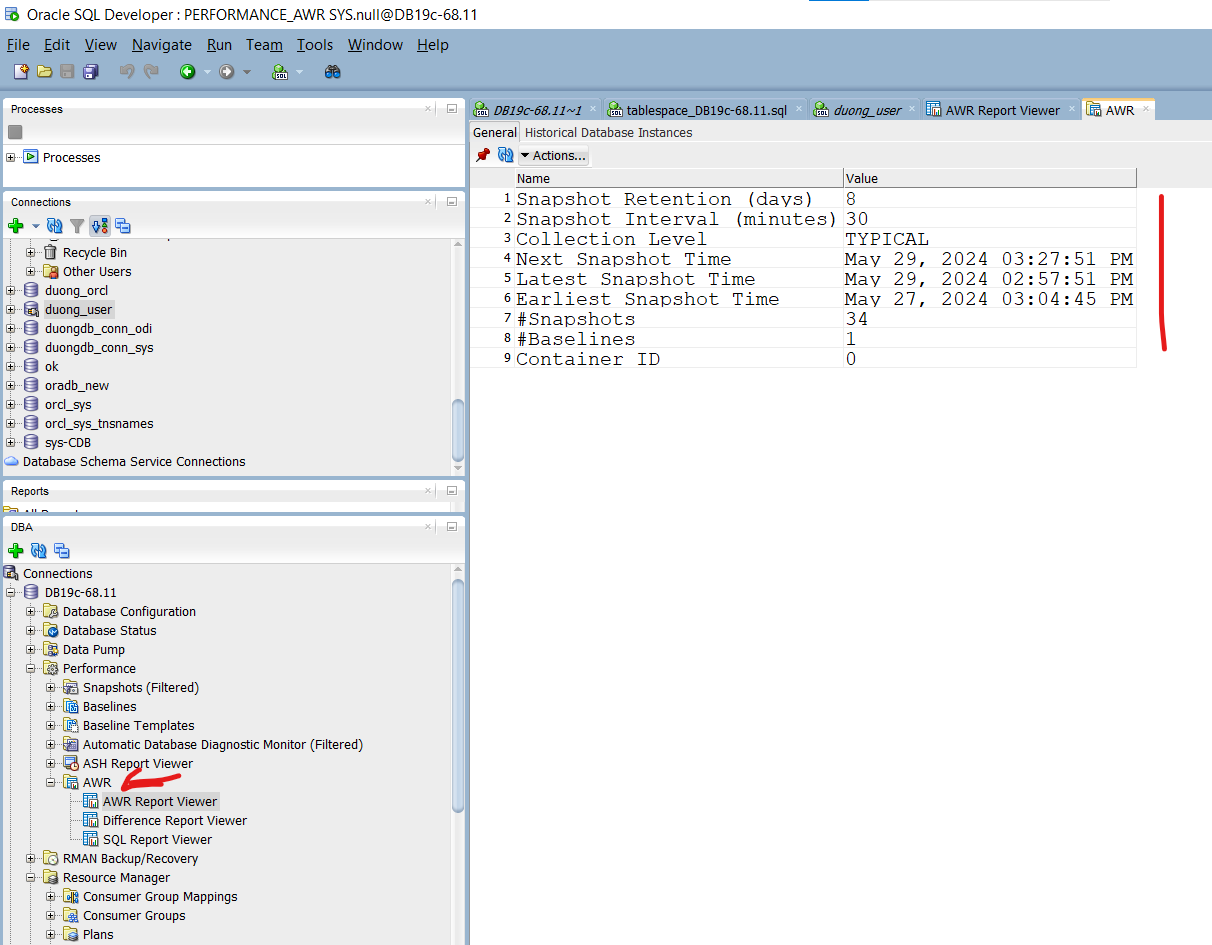Expand the Data Pump node
Screen dimensions: 1212x945
[31, 650]
